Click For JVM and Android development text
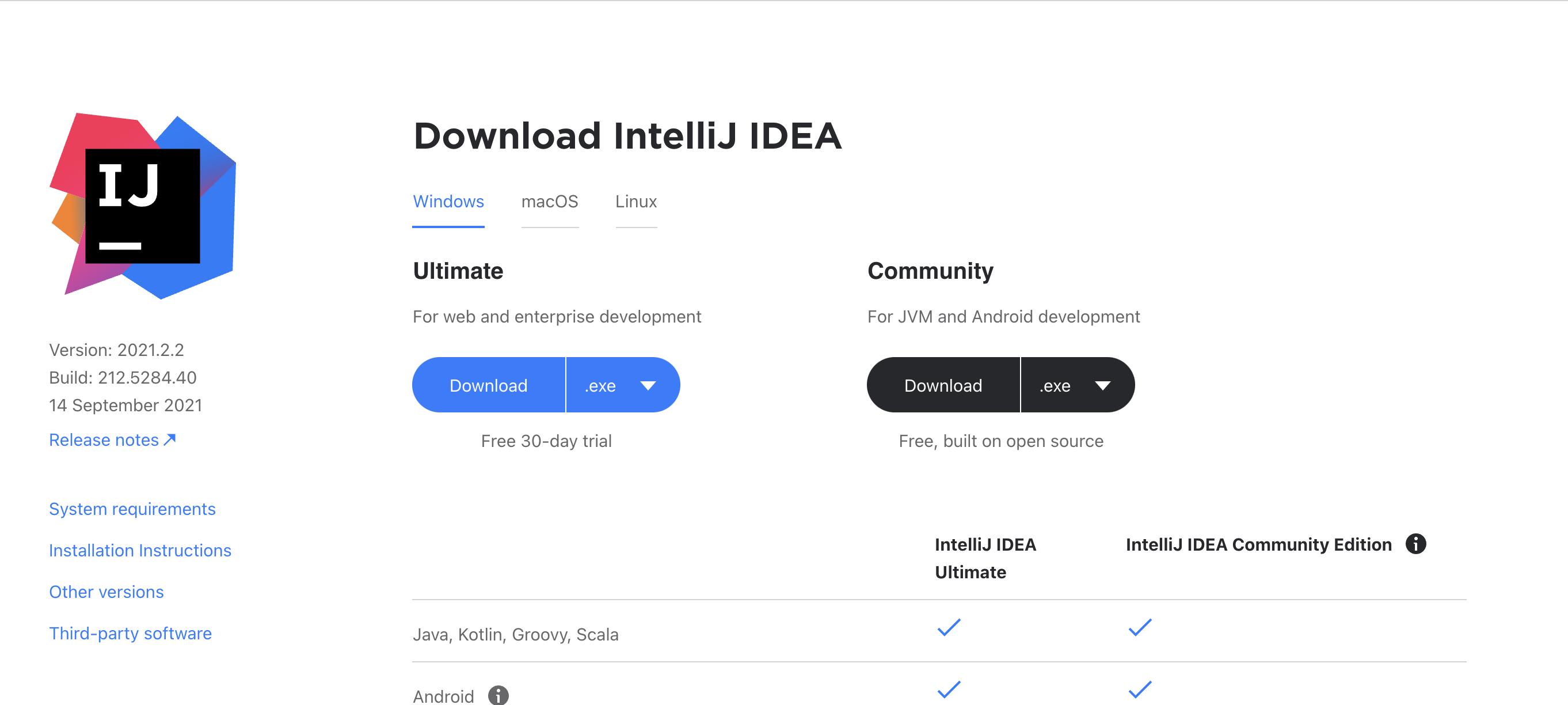Screen dimensions: 1568x705 (1004, 317)
